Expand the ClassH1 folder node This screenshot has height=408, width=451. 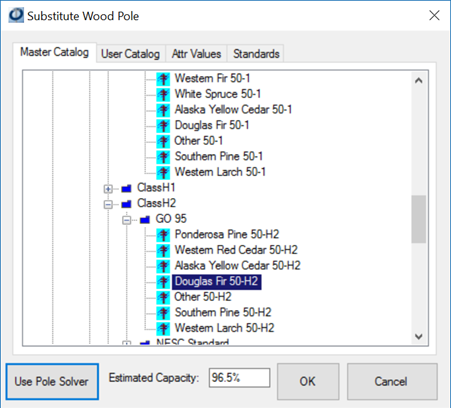pos(108,189)
